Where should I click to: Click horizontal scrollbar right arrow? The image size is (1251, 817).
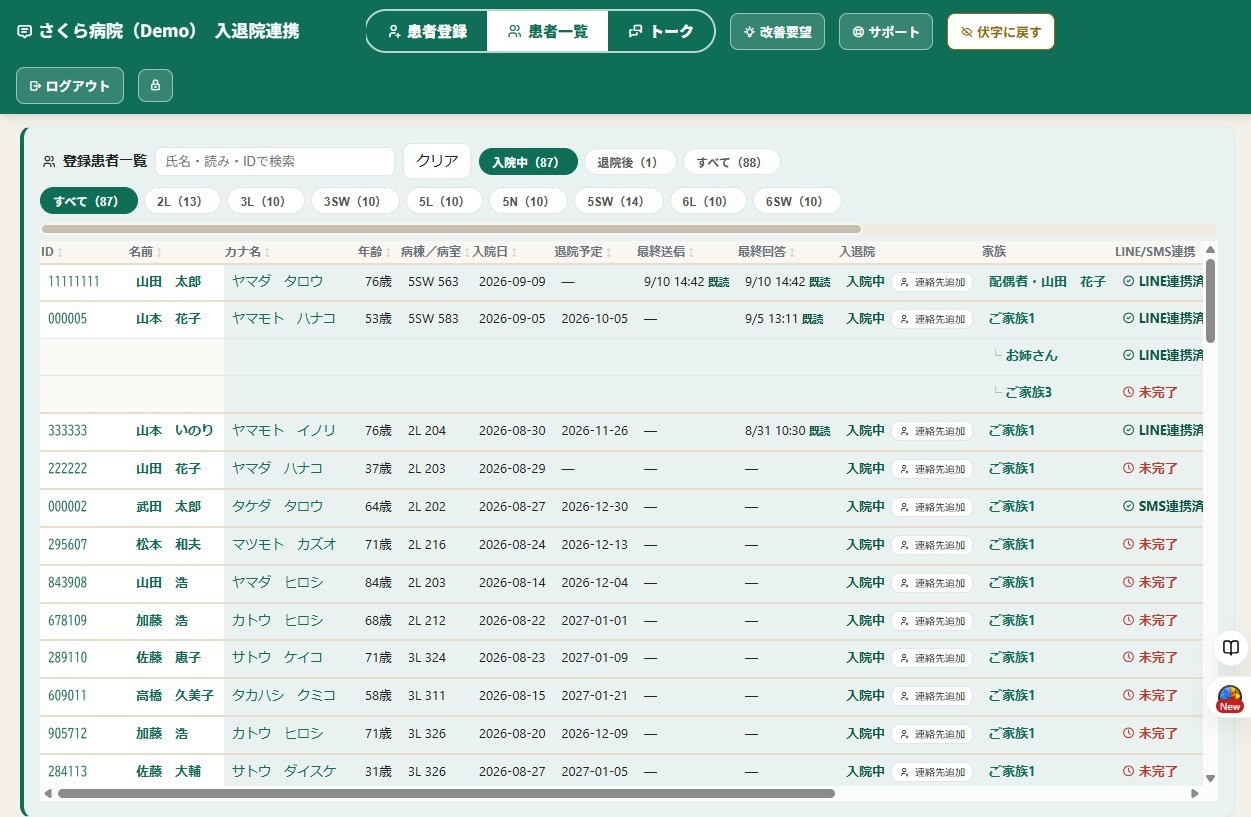[1194, 793]
